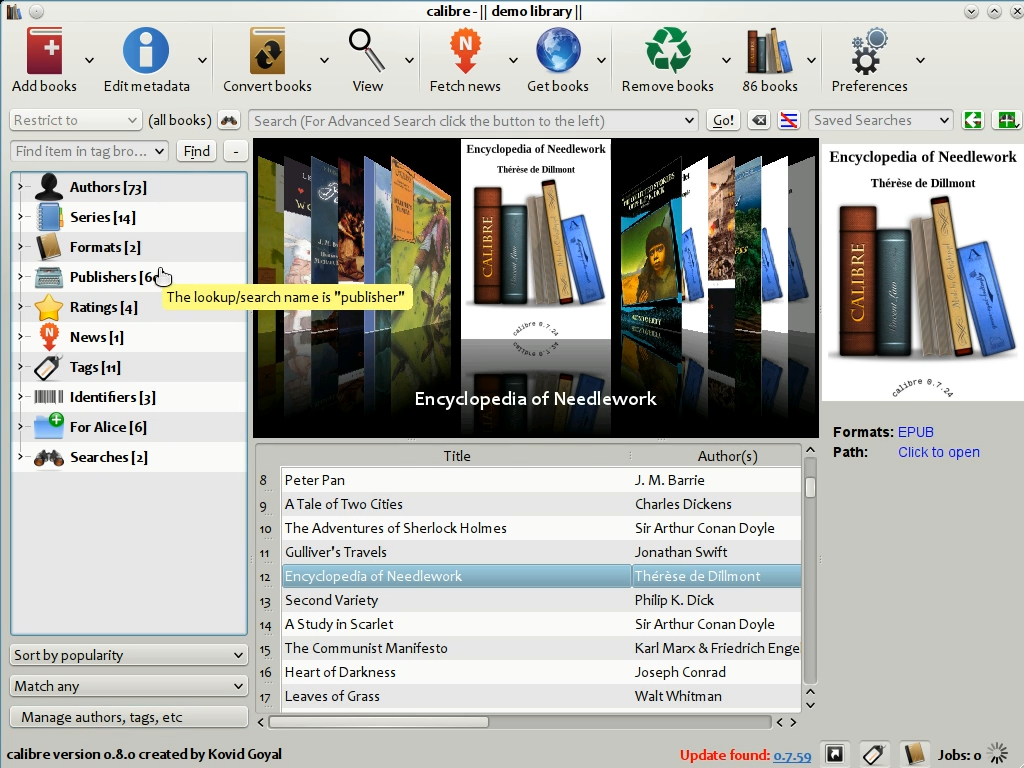Click the Remove books recycle icon
1024x768 pixels.
click(x=667, y=51)
